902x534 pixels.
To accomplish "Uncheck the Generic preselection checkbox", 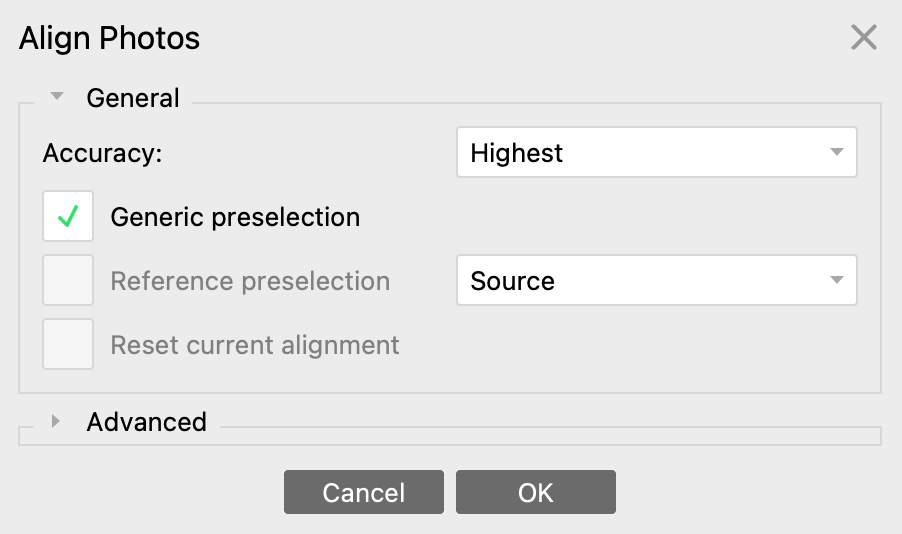I will (68, 217).
